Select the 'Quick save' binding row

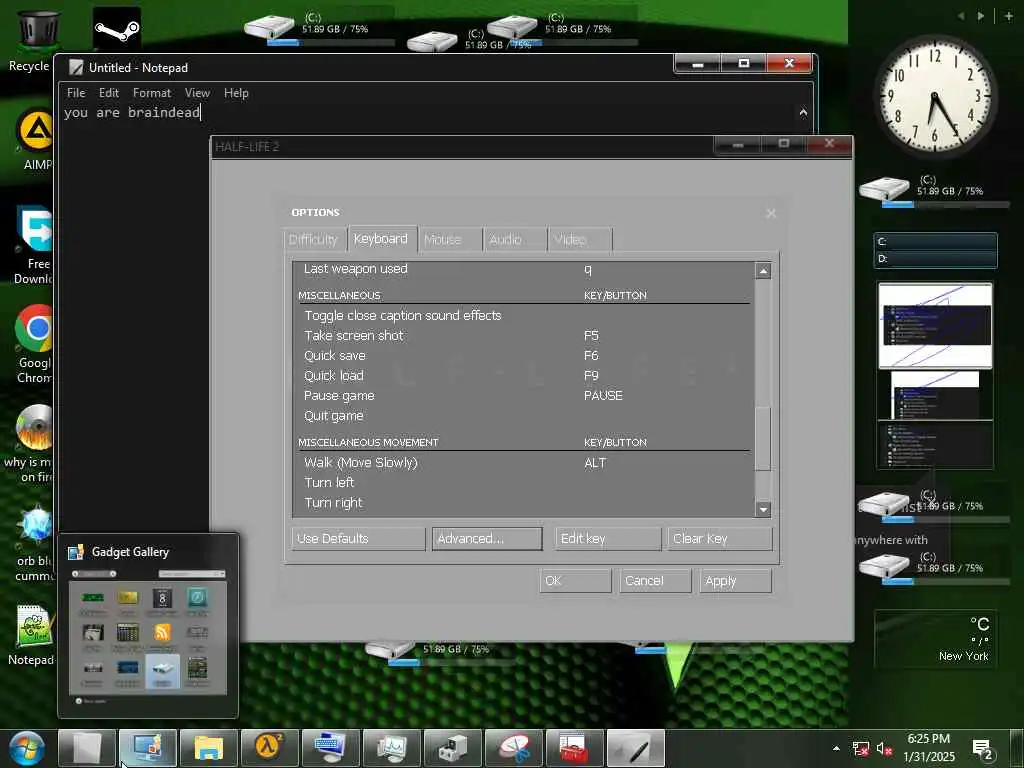pos(523,356)
